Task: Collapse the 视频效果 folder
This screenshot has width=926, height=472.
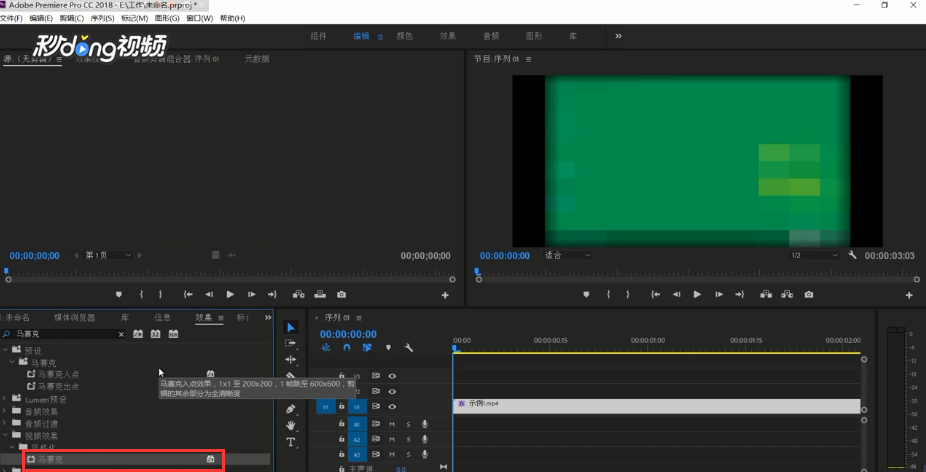Action: pyautogui.click(x=5, y=435)
